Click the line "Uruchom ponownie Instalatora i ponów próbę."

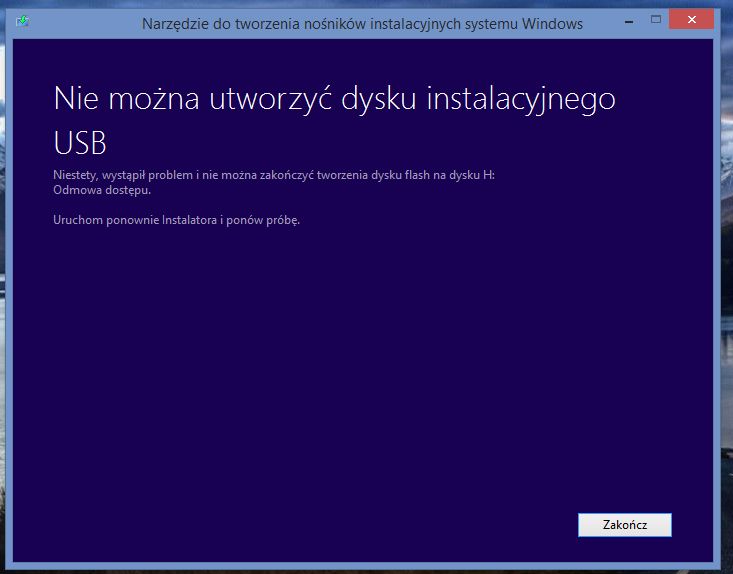click(x=177, y=220)
